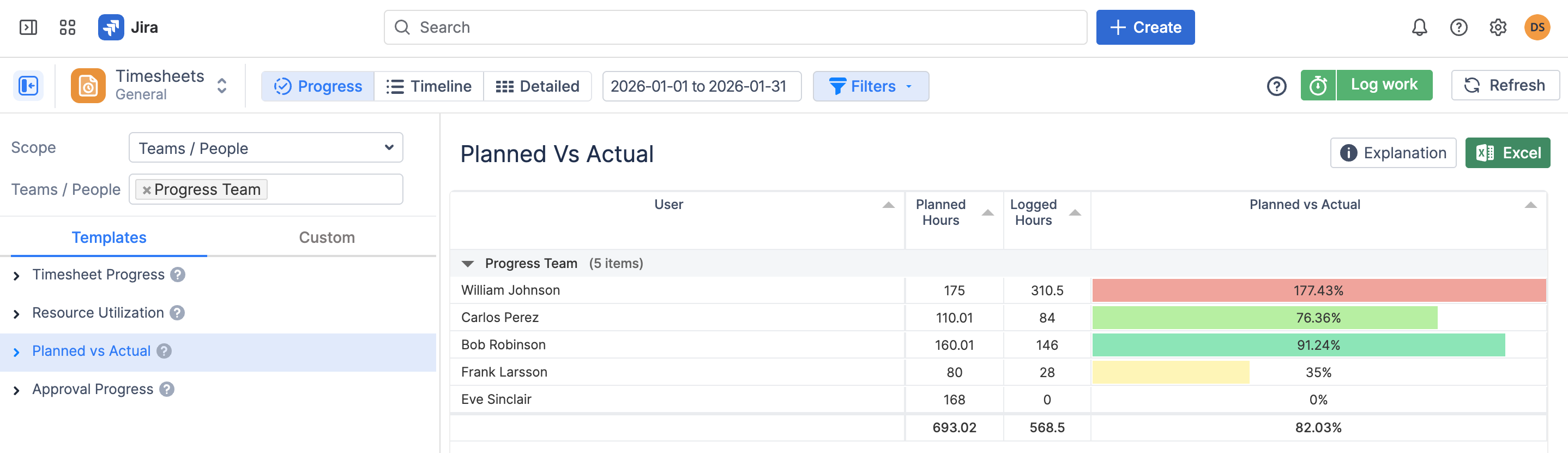Start the timer with the green stopwatch icon
The image size is (1568, 453).
(x=1318, y=85)
